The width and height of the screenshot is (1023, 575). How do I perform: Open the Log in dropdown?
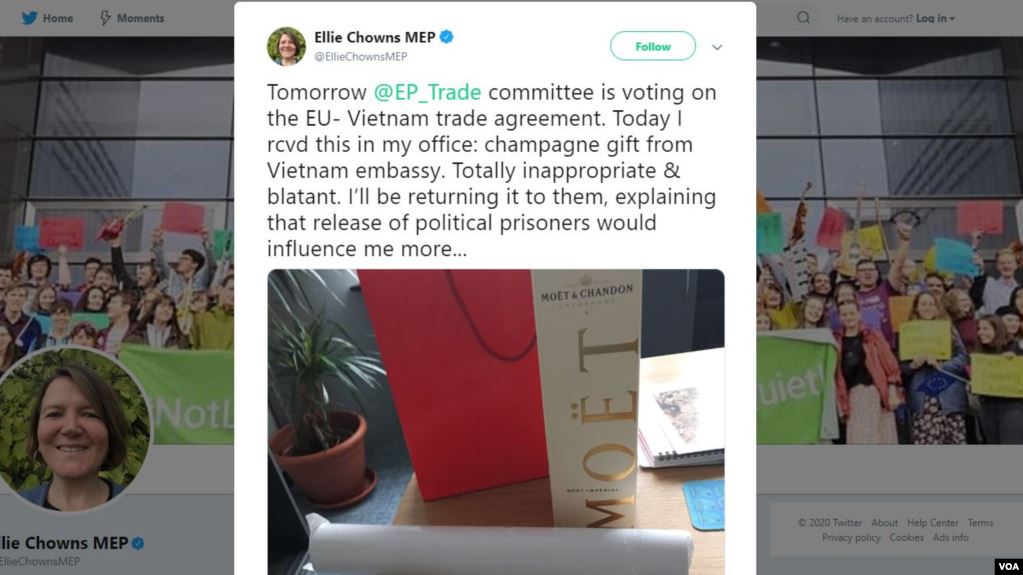[935, 18]
